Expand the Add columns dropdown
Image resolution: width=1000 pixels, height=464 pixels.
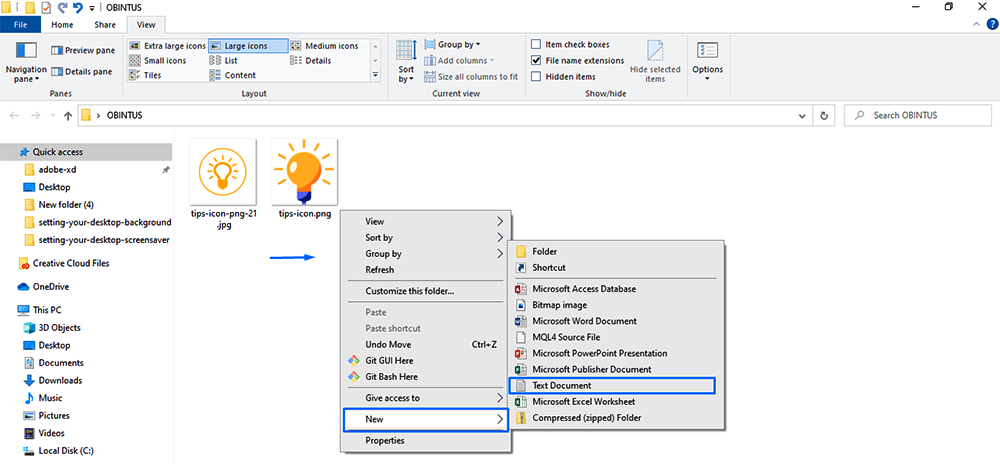pos(462,61)
